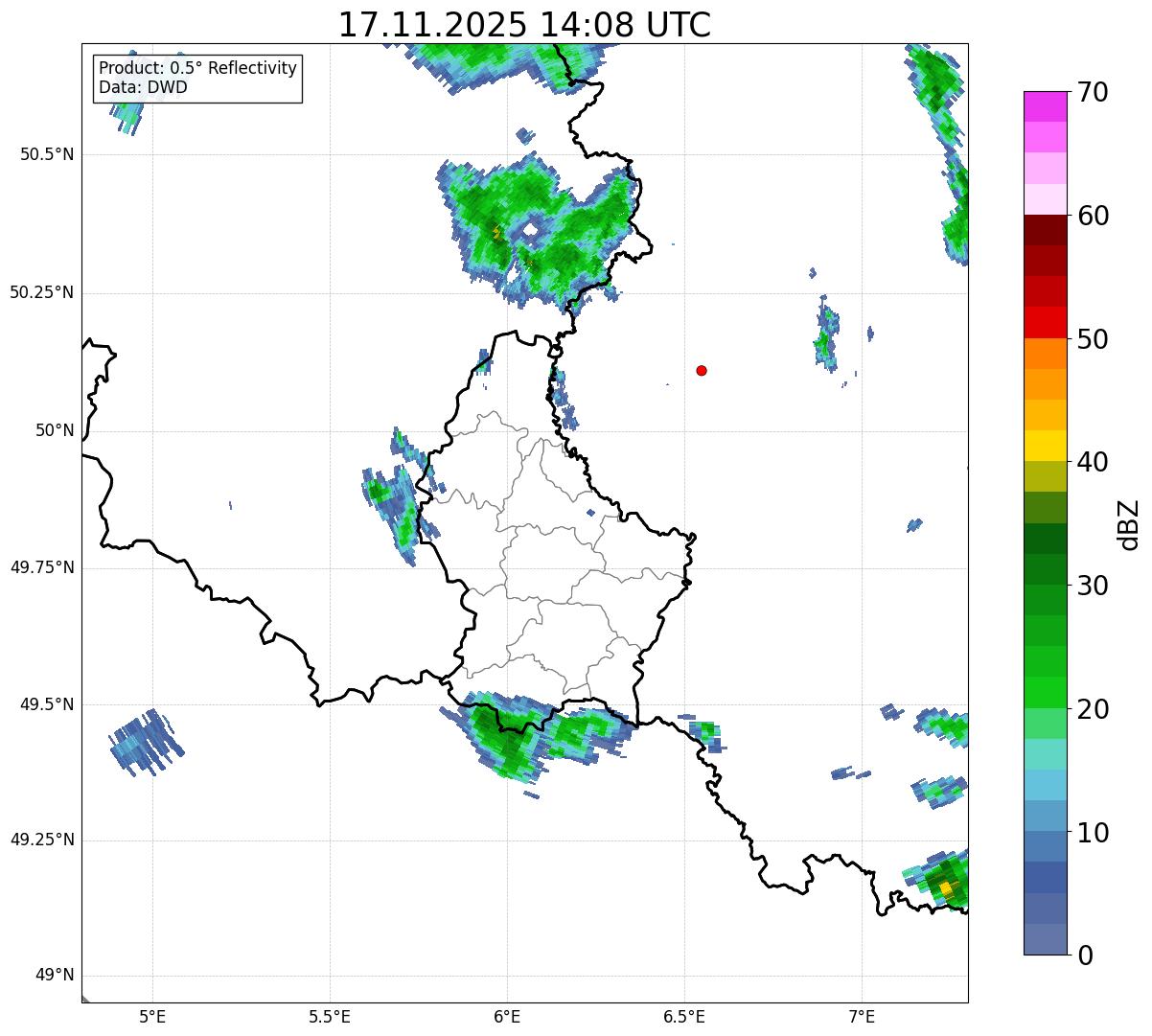Select the "Product: 0.5° Reflectivity" legend text
This screenshot has width=1152, height=1036.
point(197,68)
